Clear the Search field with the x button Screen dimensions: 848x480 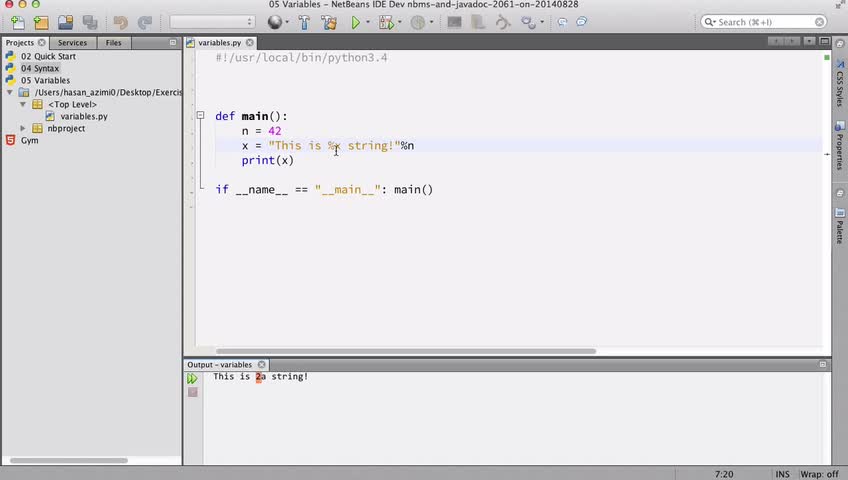click(x=820, y=22)
